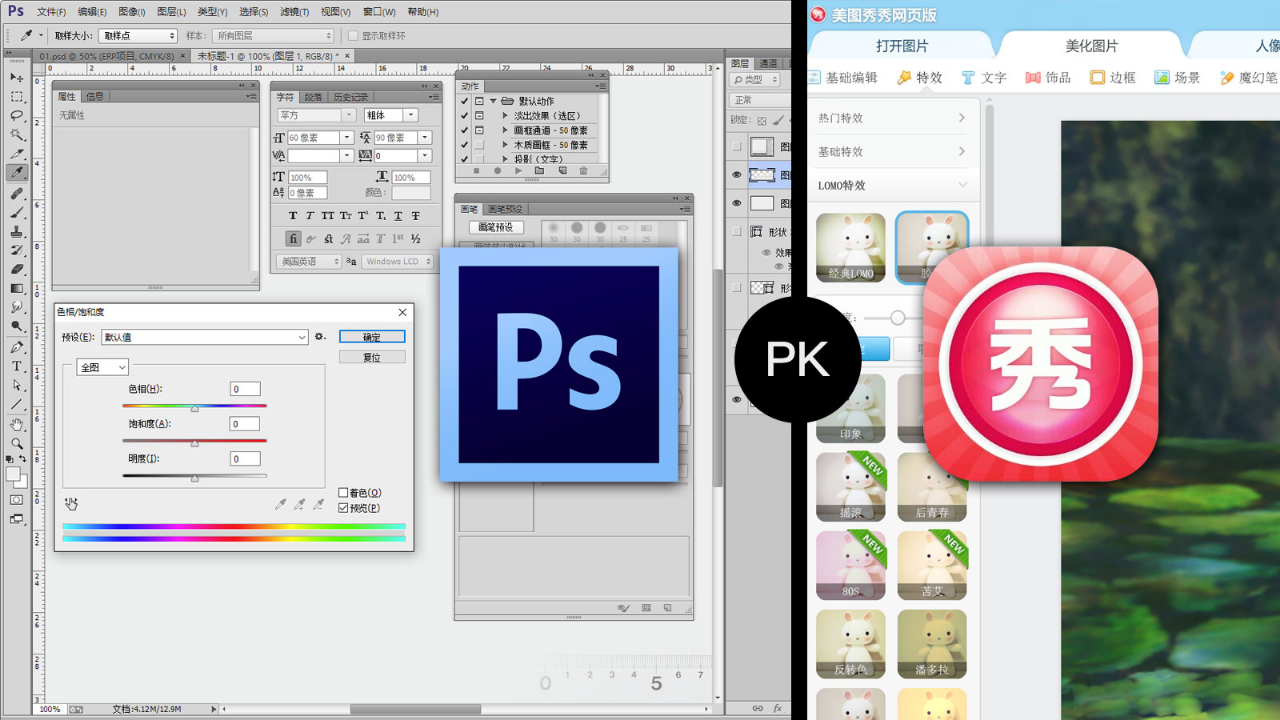Switch to the 段落 tab
This screenshot has width=1280, height=720.
[x=313, y=97]
